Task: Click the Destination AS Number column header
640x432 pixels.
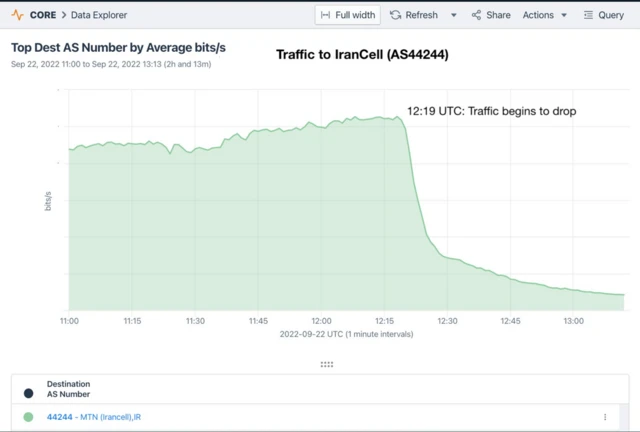Action: tap(68, 388)
